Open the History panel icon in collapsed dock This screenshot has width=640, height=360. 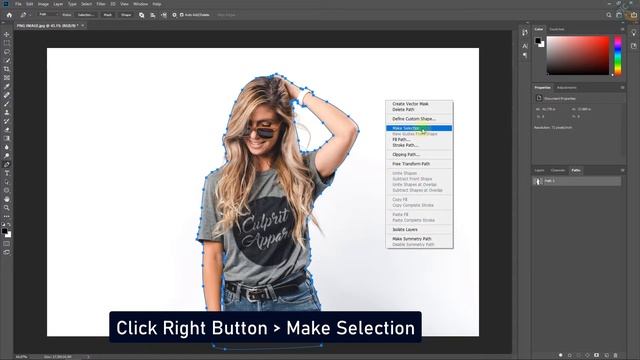(x=525, y=33)
